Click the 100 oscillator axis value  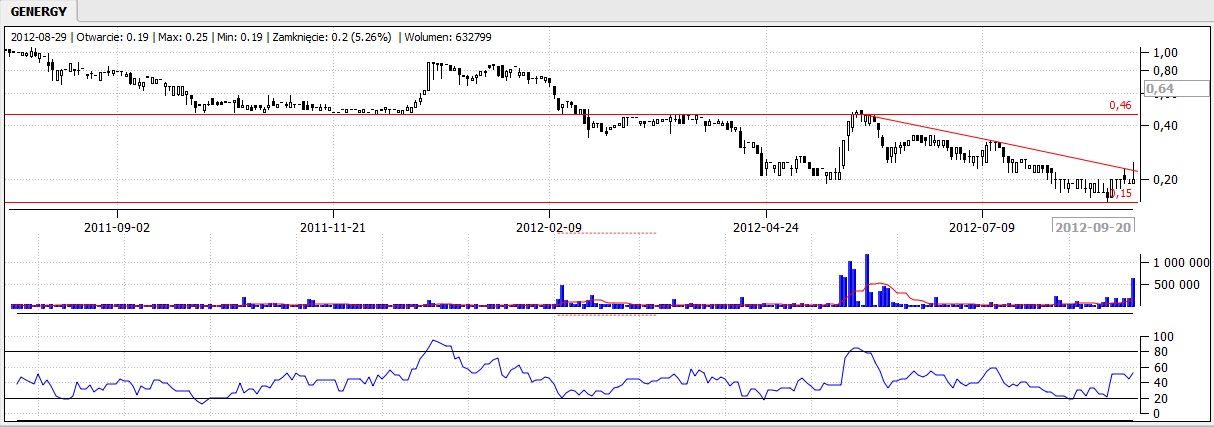pos(1163,337)
